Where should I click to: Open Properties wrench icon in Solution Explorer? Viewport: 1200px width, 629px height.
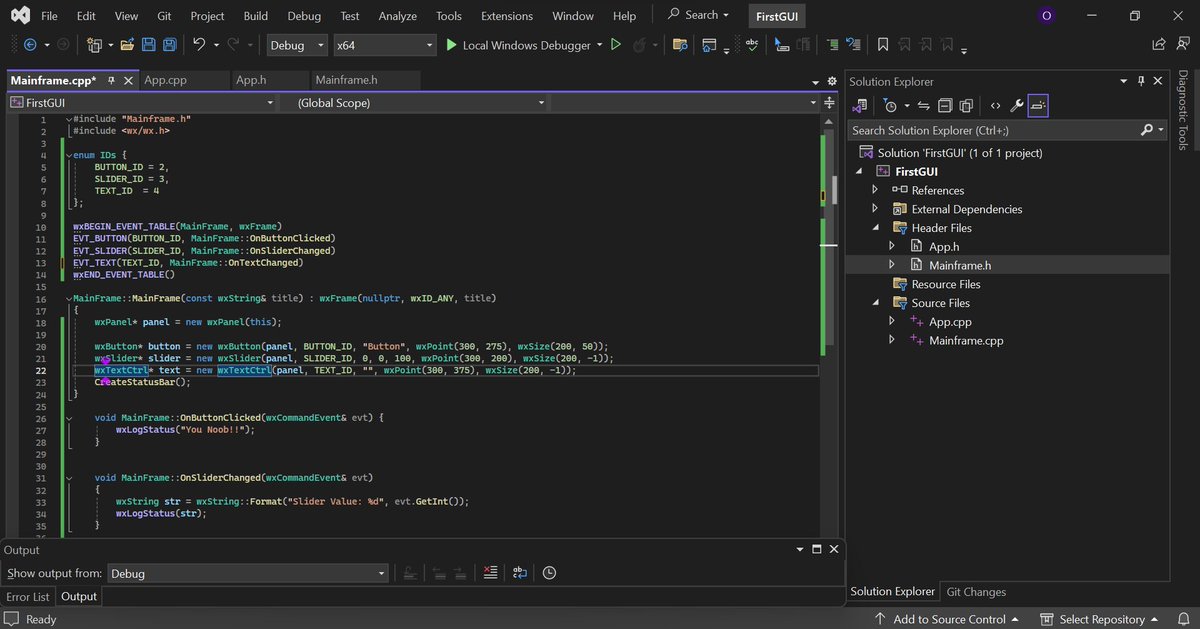tap(1017, 105)
